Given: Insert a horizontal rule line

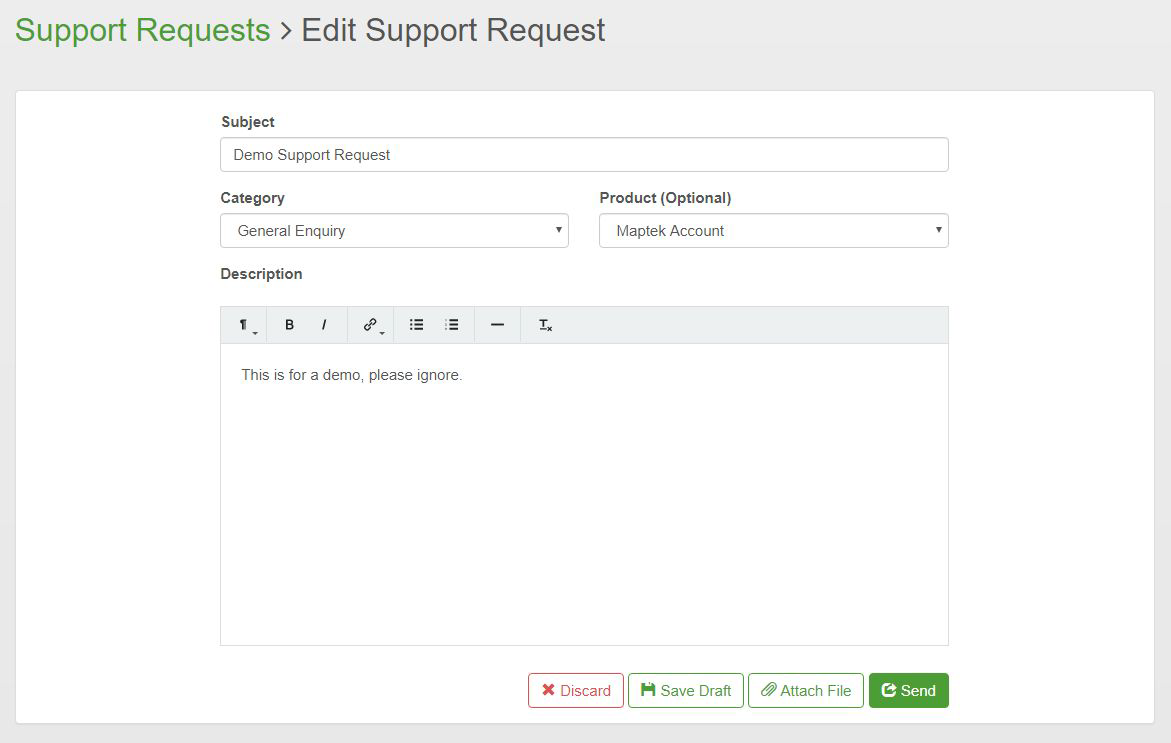Looking at the screenshot, I should point(497,325).
